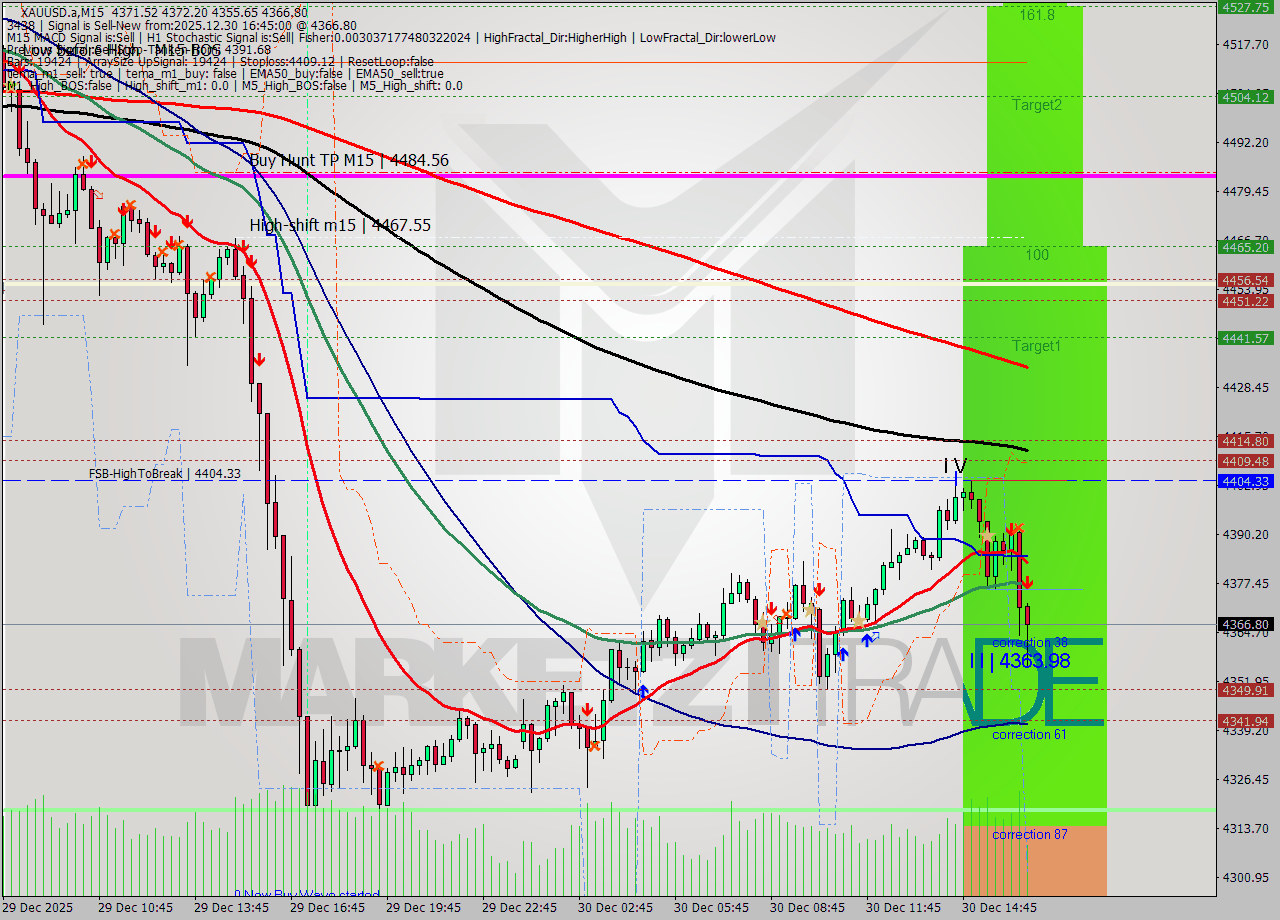Image resolution: width=1280 pixels, height=920 pixels.
Task: Select the 'correction 61' Fibonacci label
Action: [1028, 734]
